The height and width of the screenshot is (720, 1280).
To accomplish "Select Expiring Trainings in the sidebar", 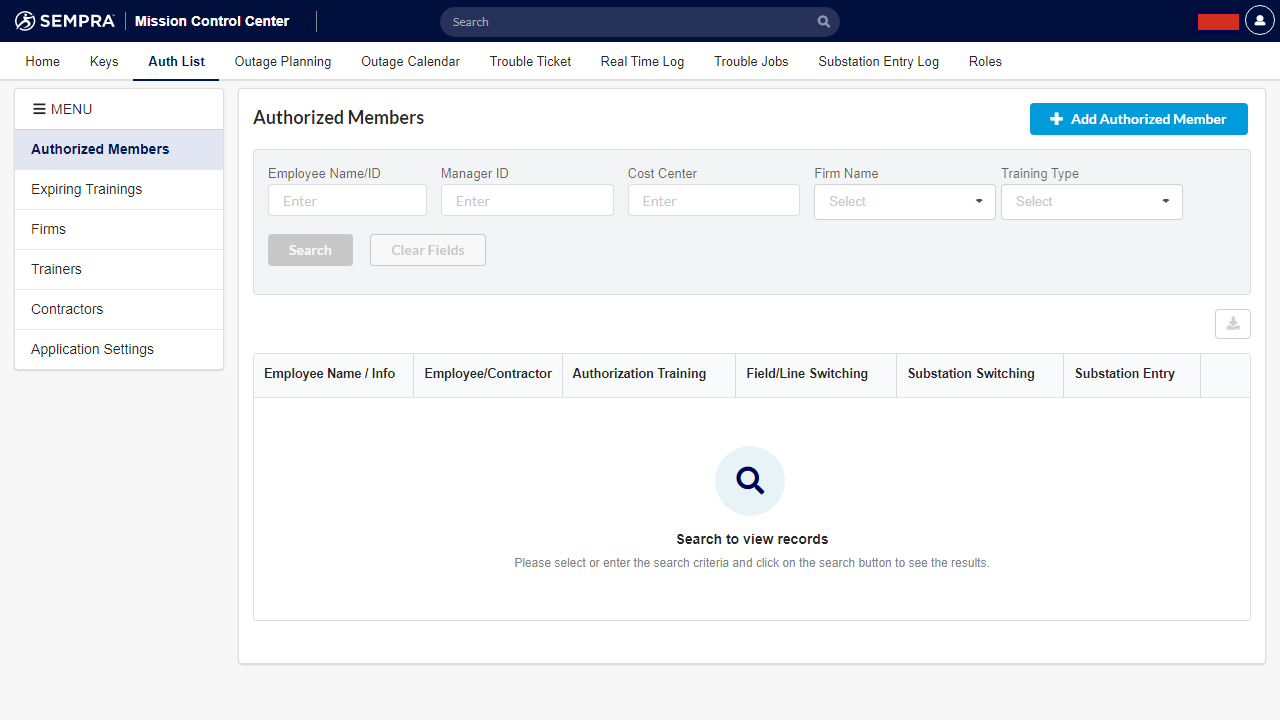I will click(87, 189).
